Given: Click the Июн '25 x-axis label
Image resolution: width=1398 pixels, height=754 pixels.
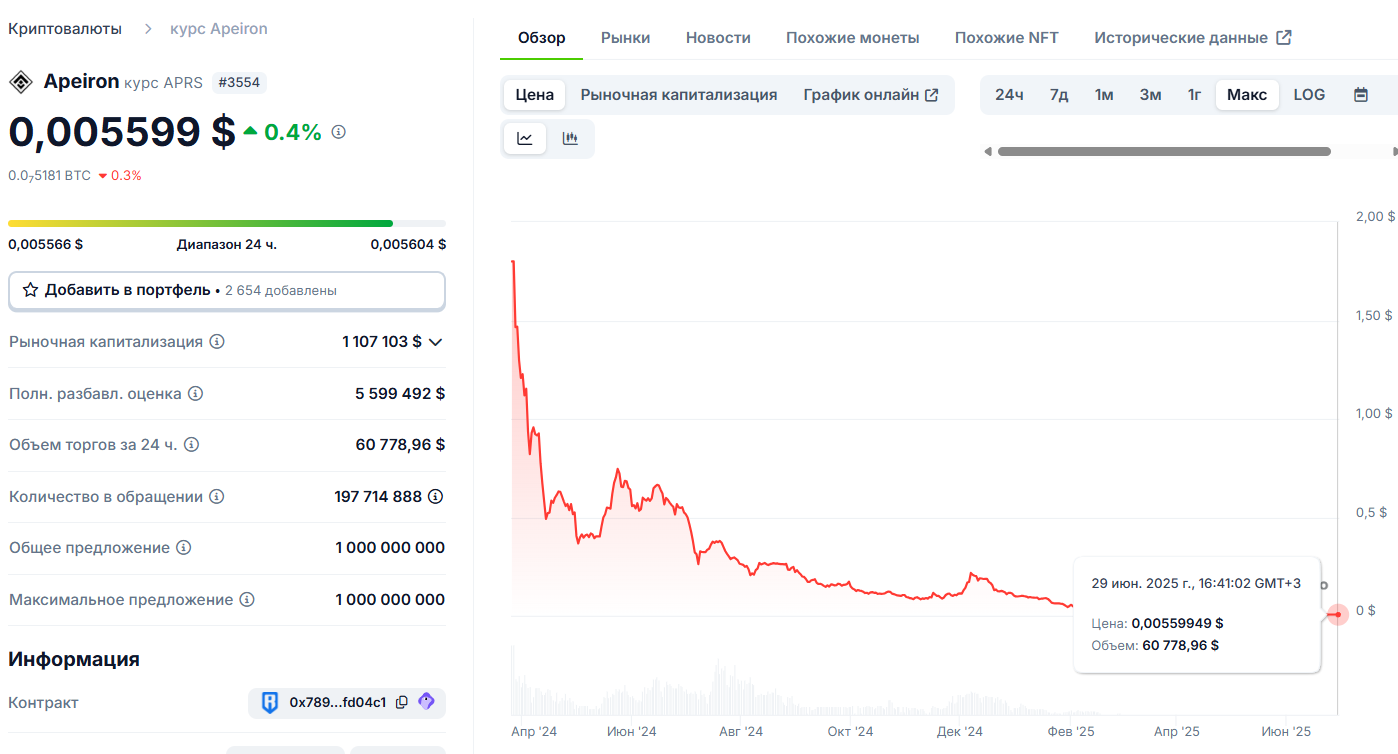Looking at the screenshot, I should click(1286, 732).
